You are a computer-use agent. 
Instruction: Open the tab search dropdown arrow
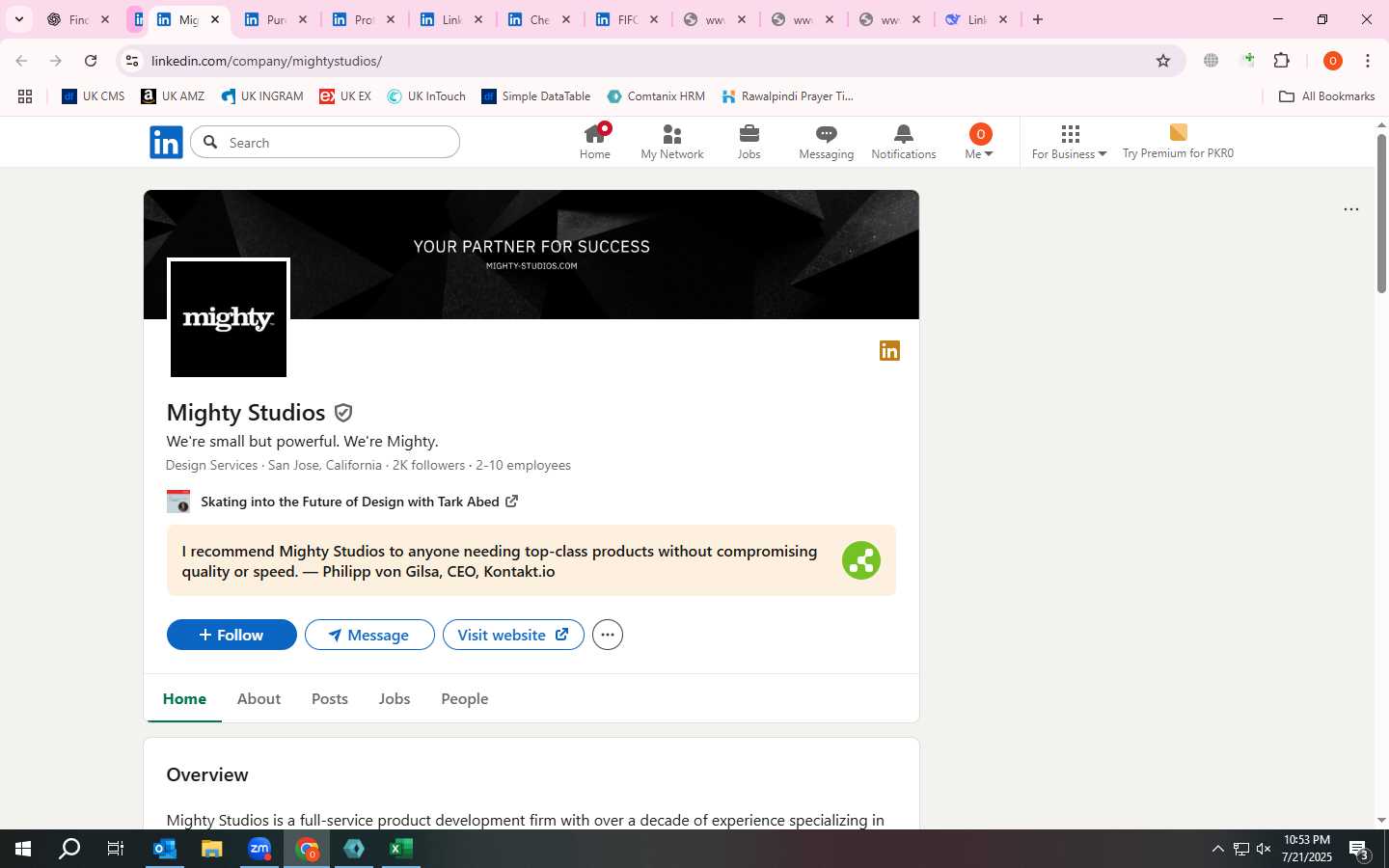click(18, 19)
